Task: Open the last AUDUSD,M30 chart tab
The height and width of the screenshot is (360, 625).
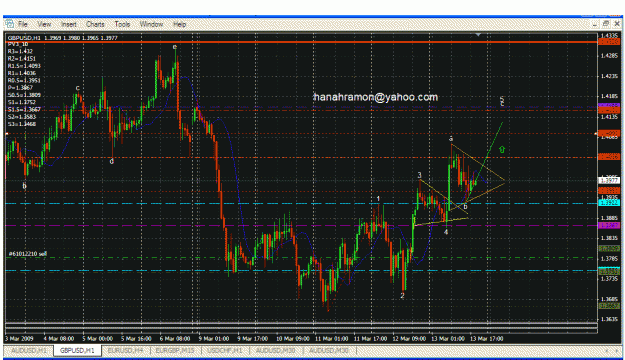Action: click(329, 351)
